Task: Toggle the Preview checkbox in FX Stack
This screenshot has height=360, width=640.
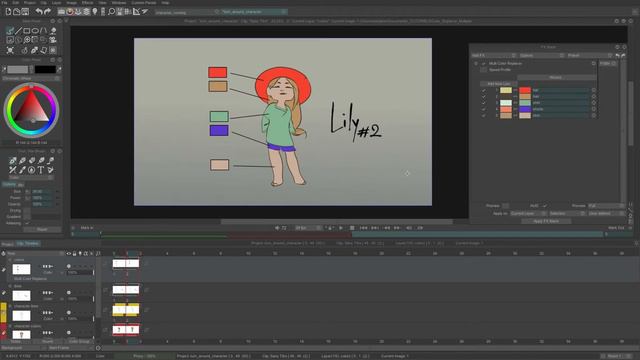Action: (505, 206)
